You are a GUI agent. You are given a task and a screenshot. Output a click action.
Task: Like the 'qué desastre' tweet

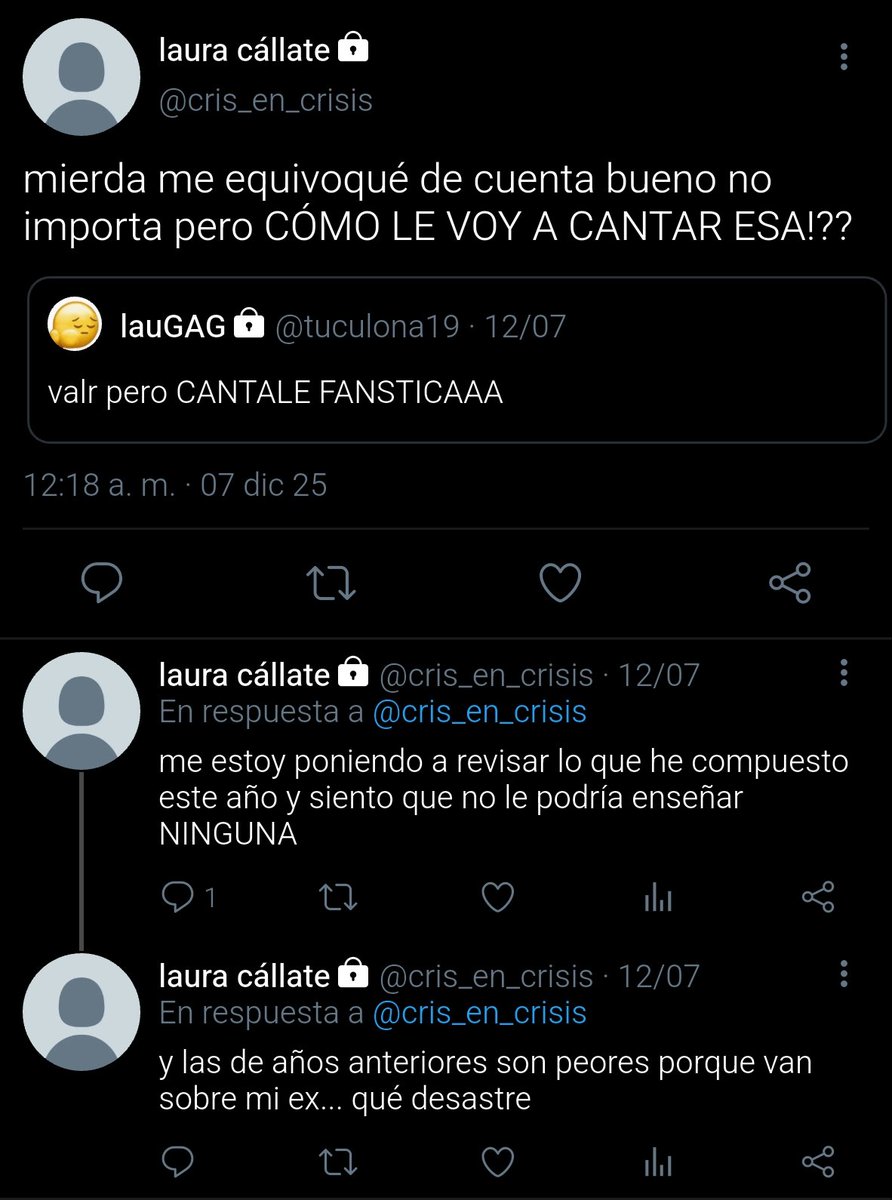click(x=497, y=1161)
